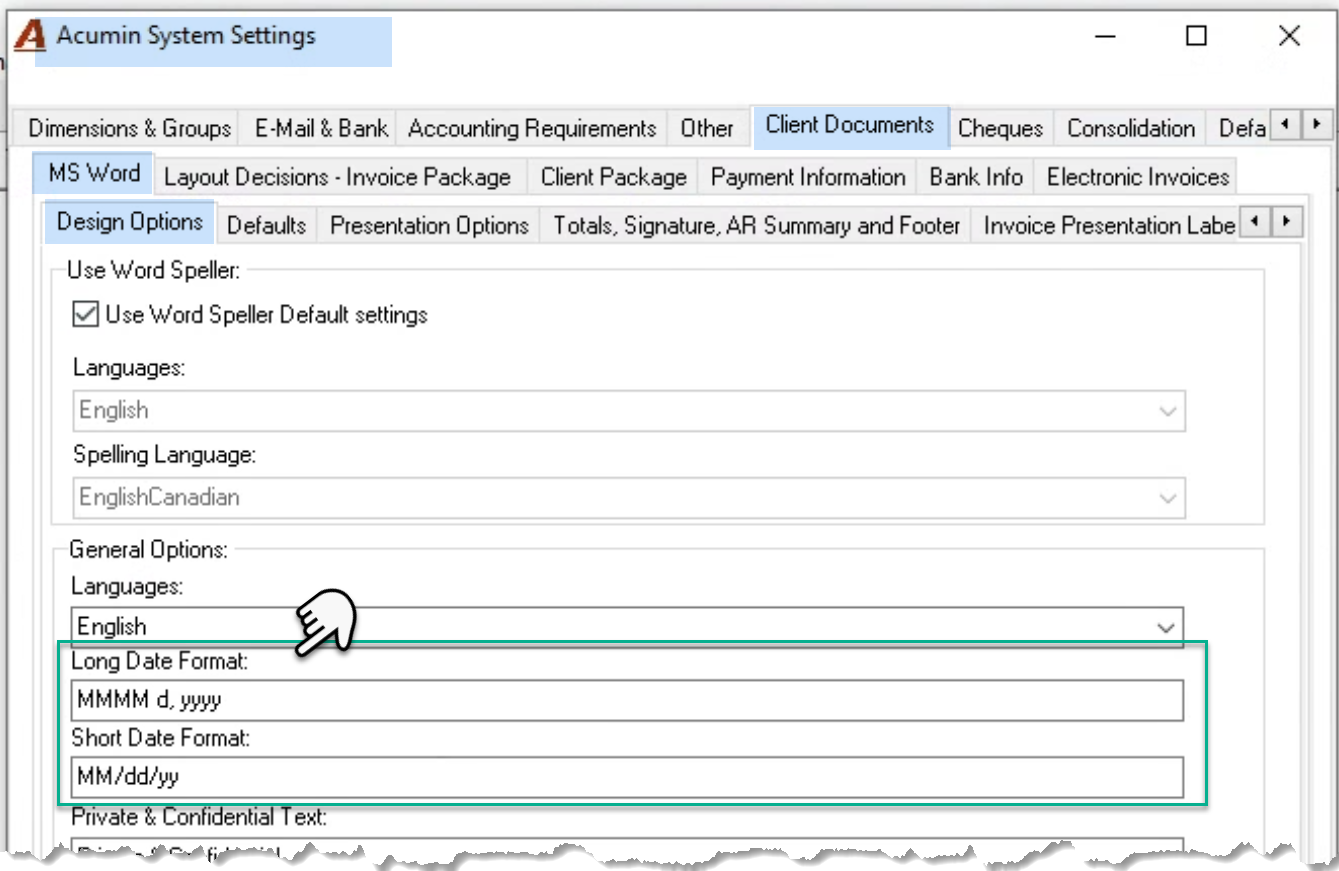Select the Client Documents tab
This screenshot has width=1339, height=871.
pyautogui.click(x=849, y=126)
